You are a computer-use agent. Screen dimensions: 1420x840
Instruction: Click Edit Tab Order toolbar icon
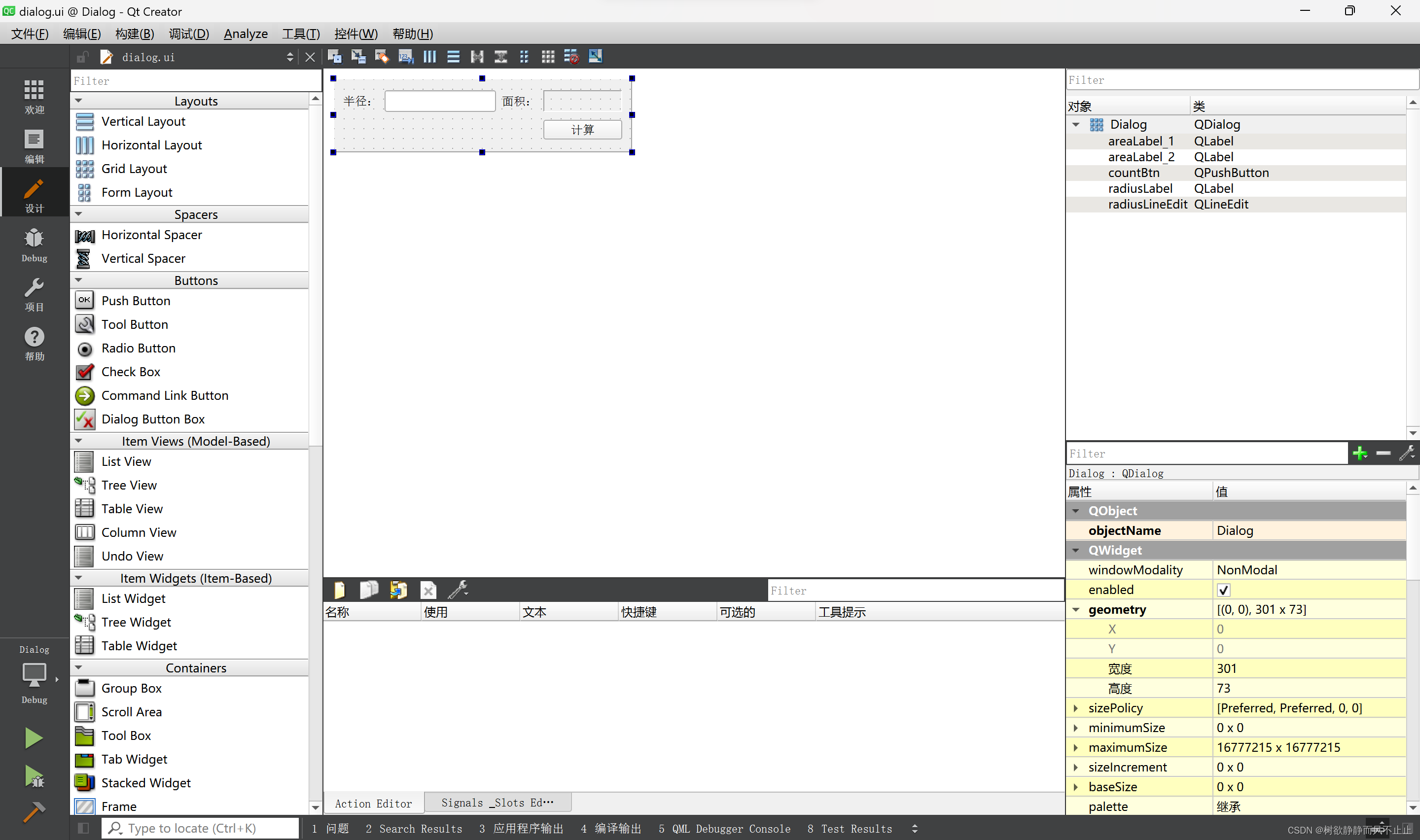click(406, 57)
